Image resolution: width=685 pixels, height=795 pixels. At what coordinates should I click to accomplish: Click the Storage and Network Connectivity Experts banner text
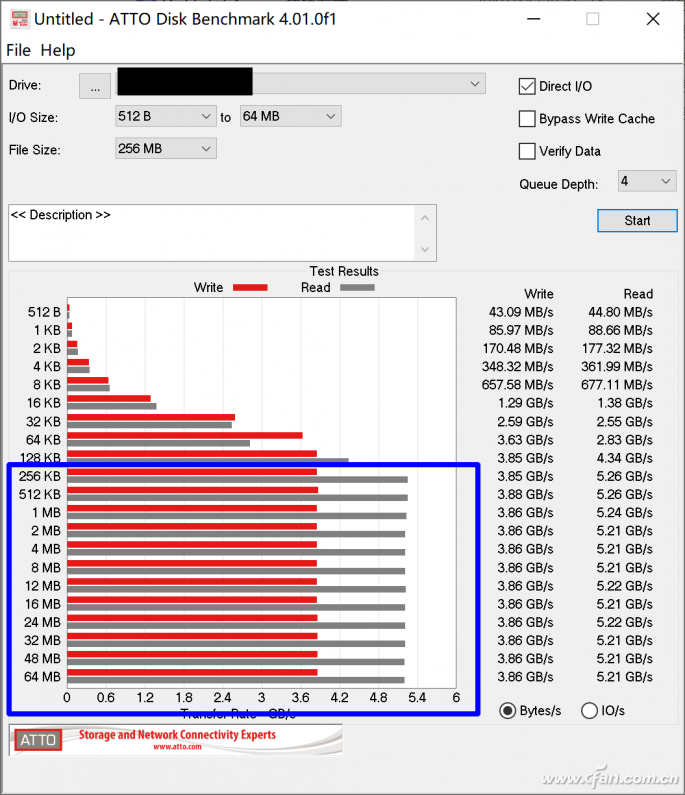point(177,735)
